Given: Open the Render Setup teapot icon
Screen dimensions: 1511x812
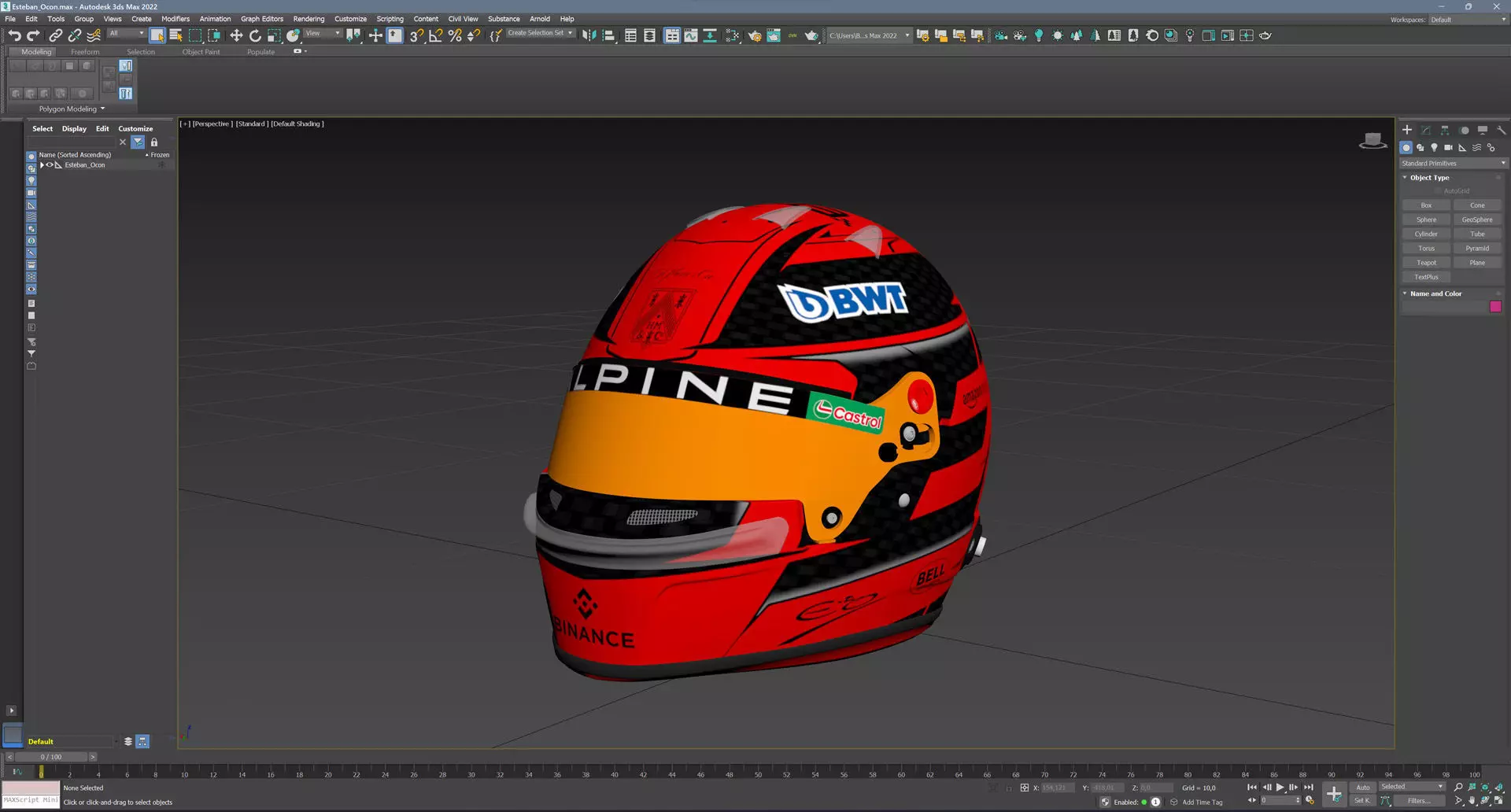Looking at the screenshot, I should click(755, 35).
